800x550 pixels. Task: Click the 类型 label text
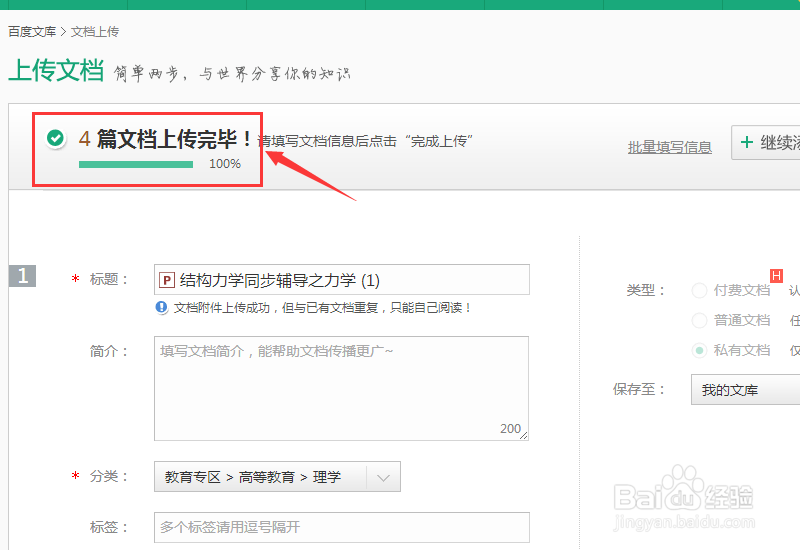pos(646,291)
